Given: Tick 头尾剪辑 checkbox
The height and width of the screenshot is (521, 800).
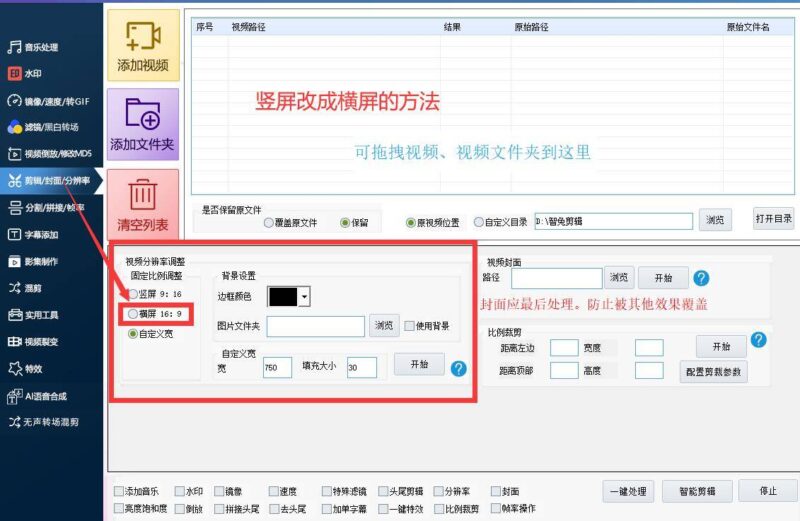Looking at the screenshot, I should 401,491.
